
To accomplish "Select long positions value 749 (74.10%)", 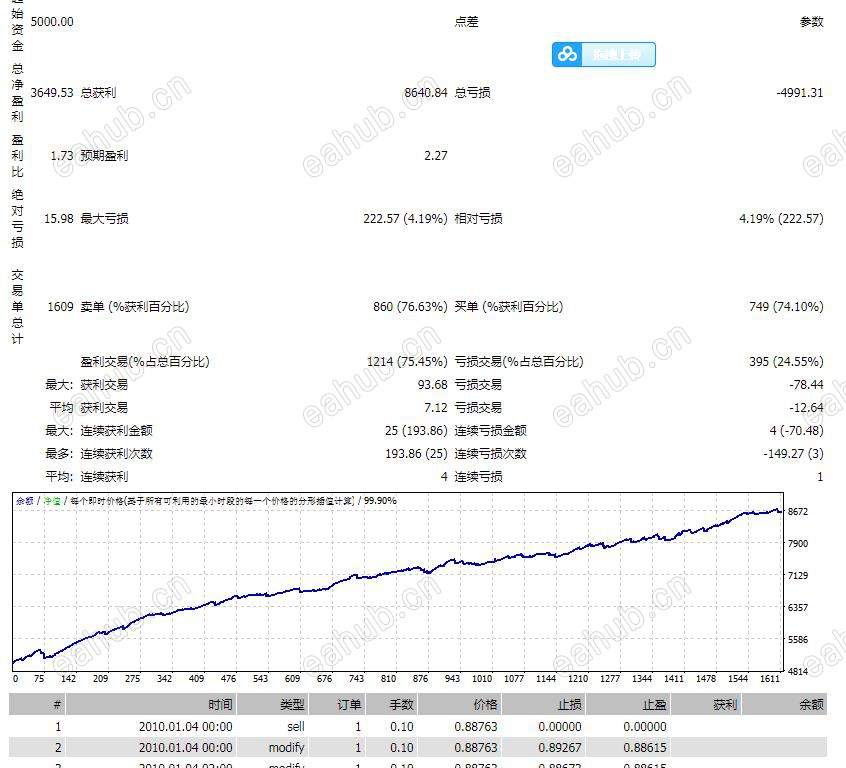I will coord(786,307).
